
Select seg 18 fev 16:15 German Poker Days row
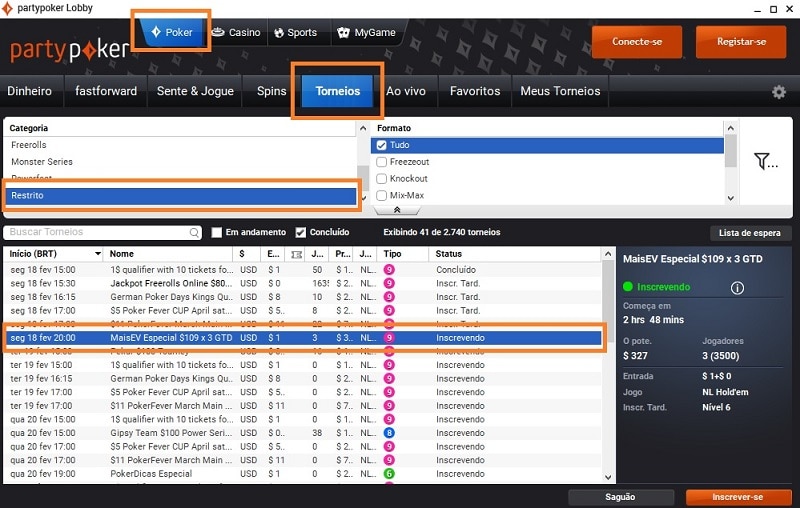pyautogui.click(x=304, y=297)
